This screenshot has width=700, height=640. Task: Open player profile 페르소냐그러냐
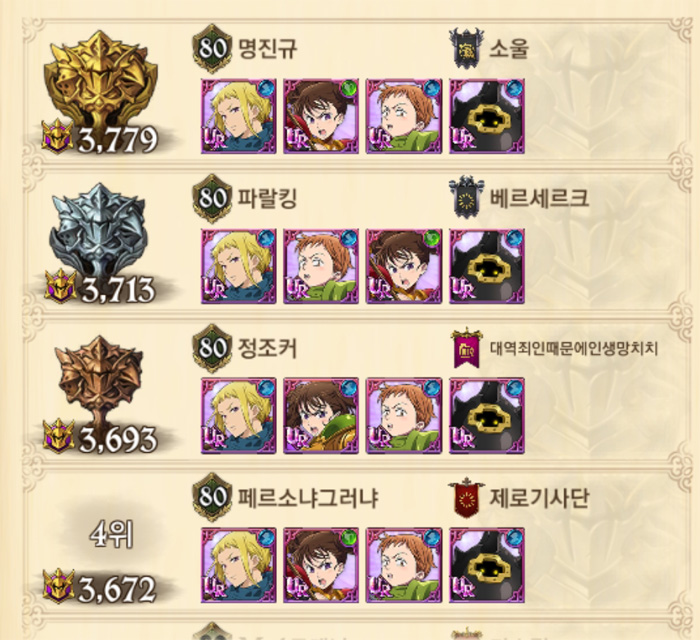(x=308, y=497)
